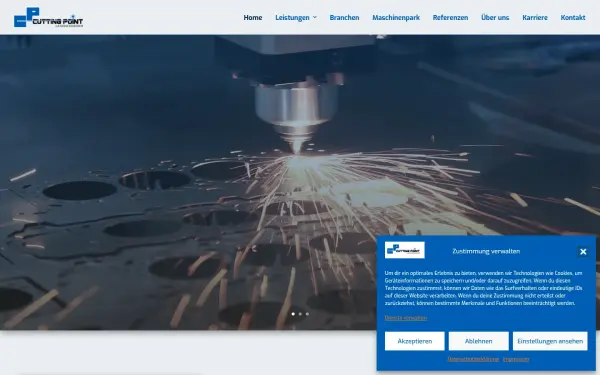The width and height of the screenshot is (600, 375).
Task: Open the Maschinenpark page
Action: coord(396,18)
